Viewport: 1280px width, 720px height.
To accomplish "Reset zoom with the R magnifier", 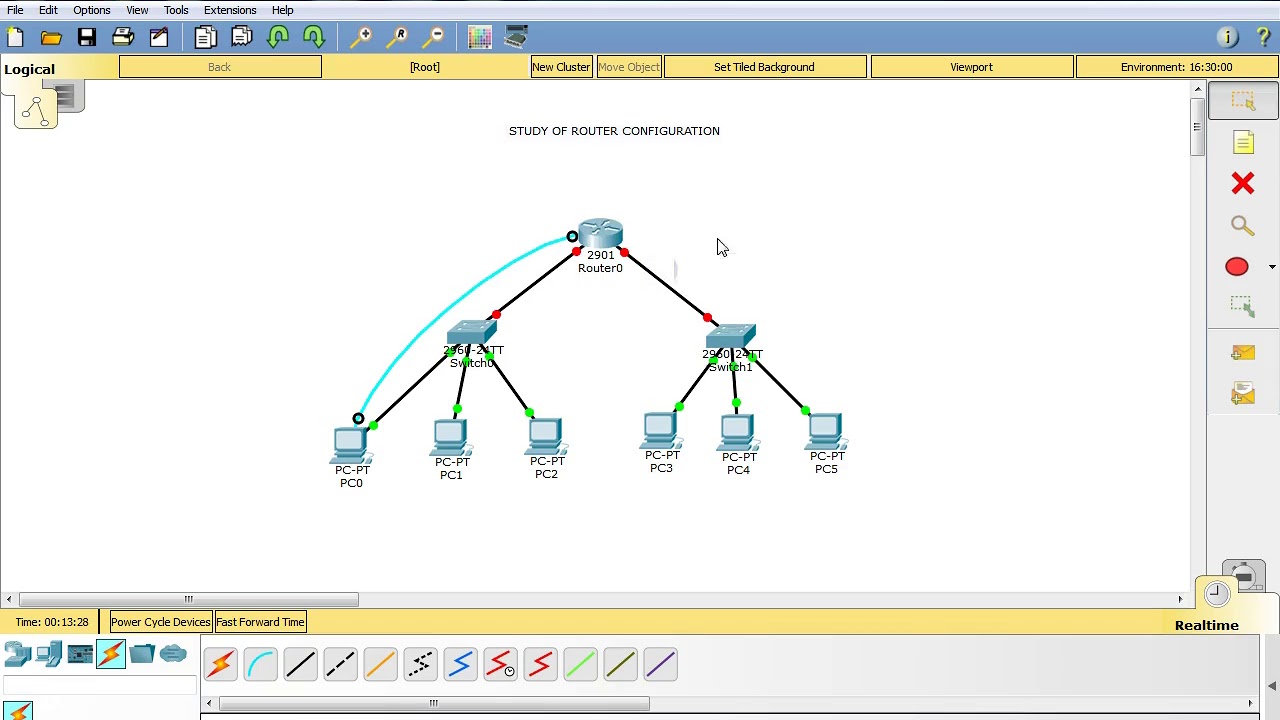I will [399, 37].
